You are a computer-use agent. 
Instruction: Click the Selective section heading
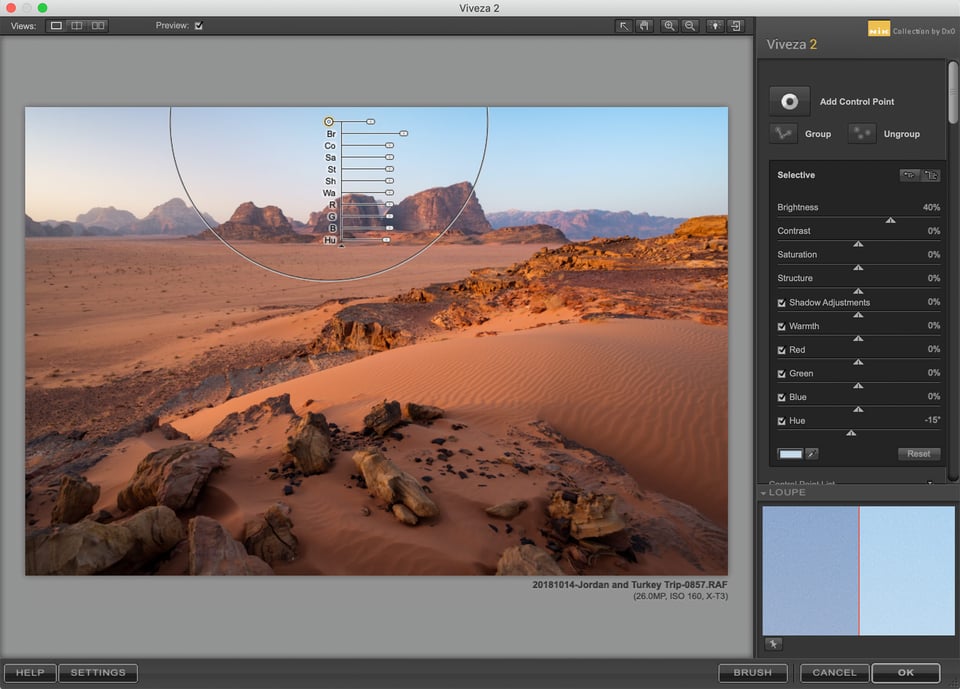(x=796, y=175)
